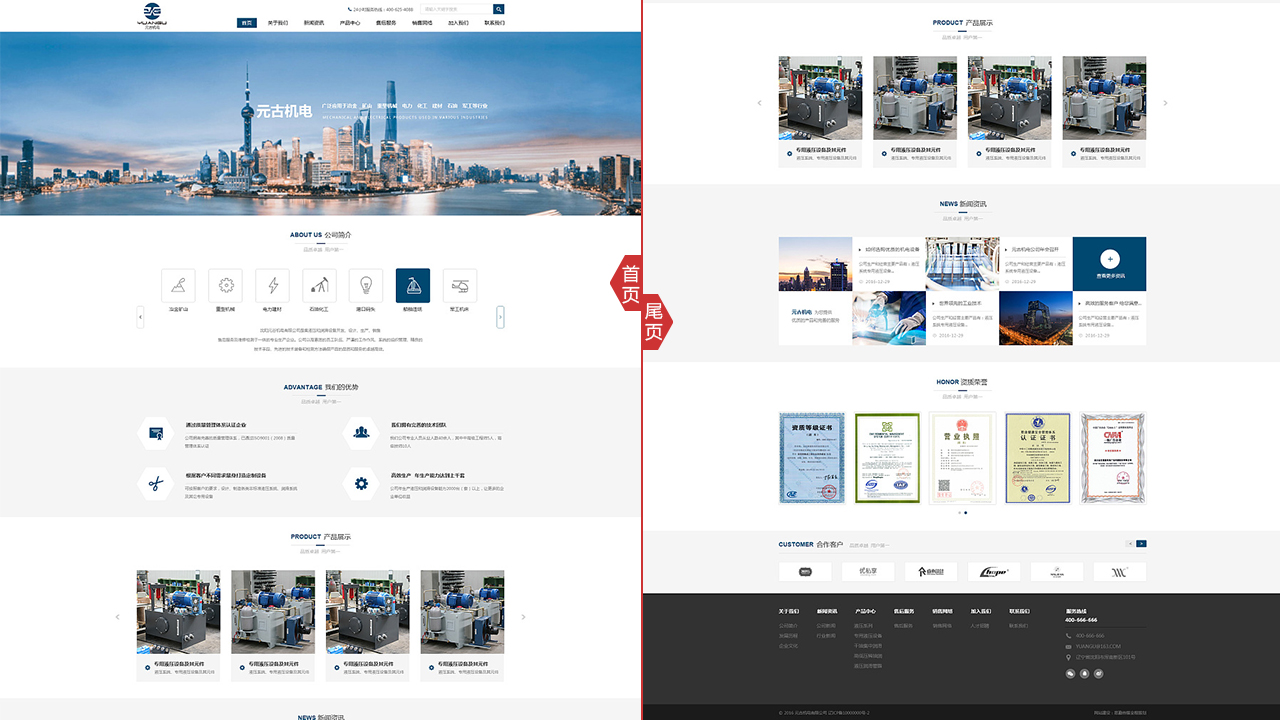Image resolution: width=1280 pixels, height=720 pixels.
Task: Select the lightning bolt industry icon
Action: [272, 285]
